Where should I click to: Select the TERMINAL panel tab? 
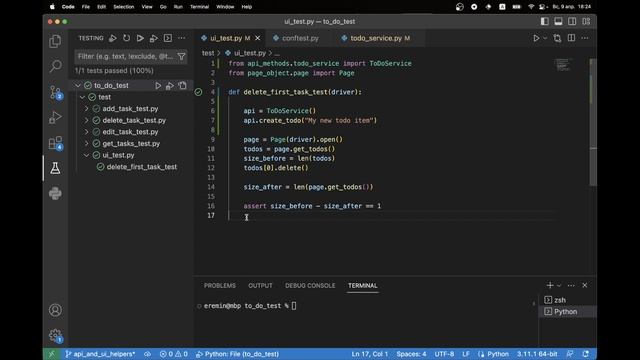tap(362, 286)
